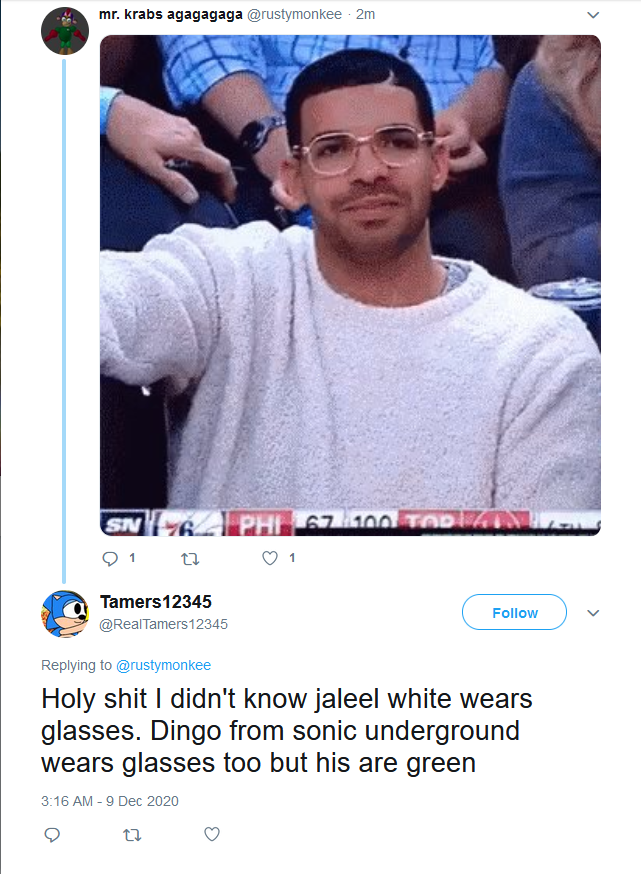
Task: Open the rustymonkee profile avatar
Action: pyautogui.click(x=65, y=31)
